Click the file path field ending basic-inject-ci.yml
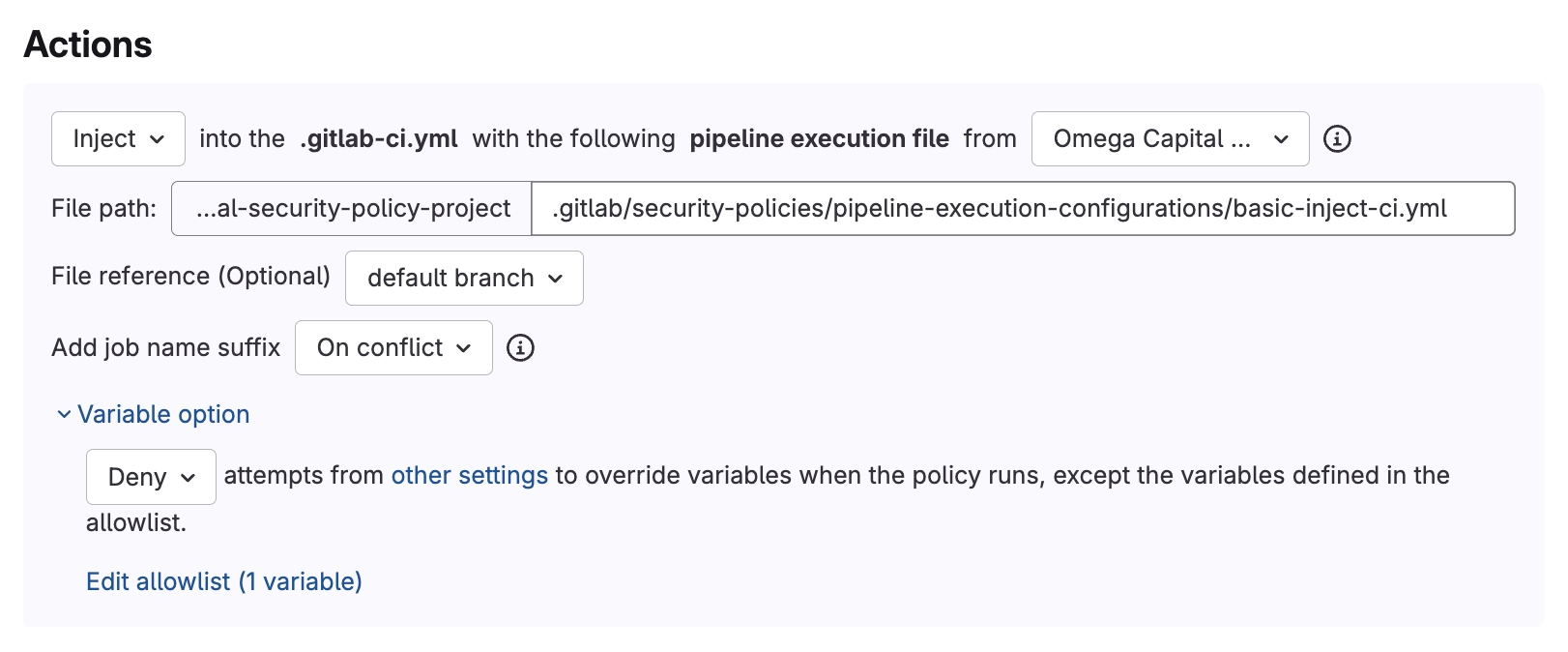Viewport: 1568px width, 652px height. coord(1023,208)
